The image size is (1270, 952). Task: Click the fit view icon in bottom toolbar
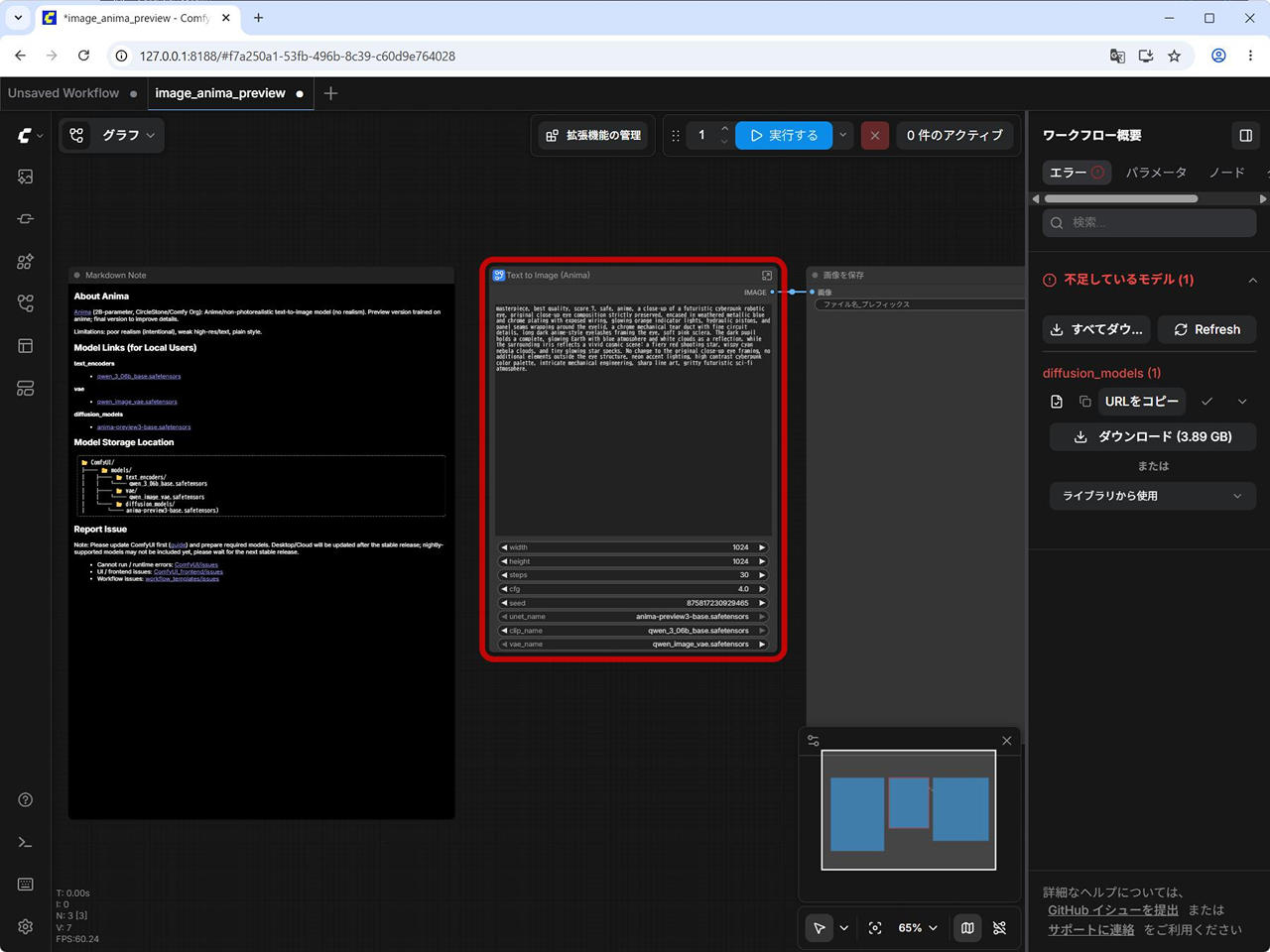(x=875, y=928)
